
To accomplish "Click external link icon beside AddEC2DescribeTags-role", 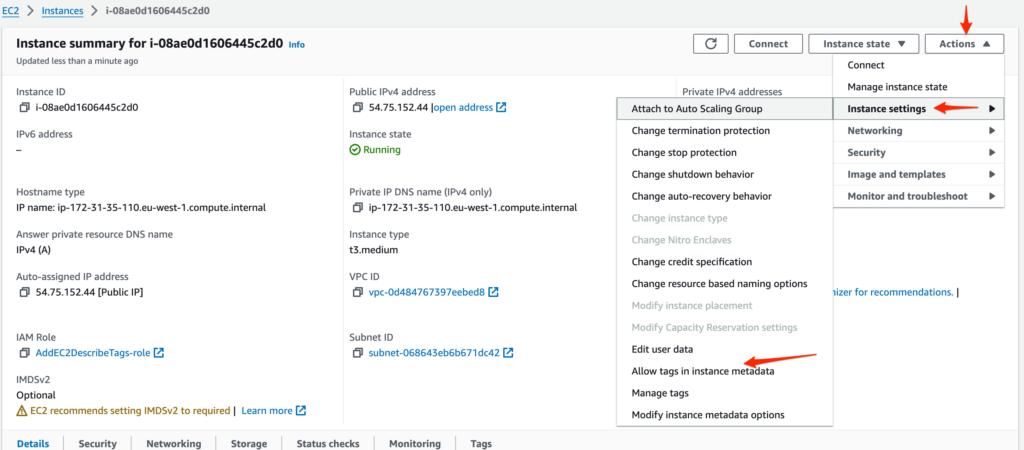I will coord(159,353).
